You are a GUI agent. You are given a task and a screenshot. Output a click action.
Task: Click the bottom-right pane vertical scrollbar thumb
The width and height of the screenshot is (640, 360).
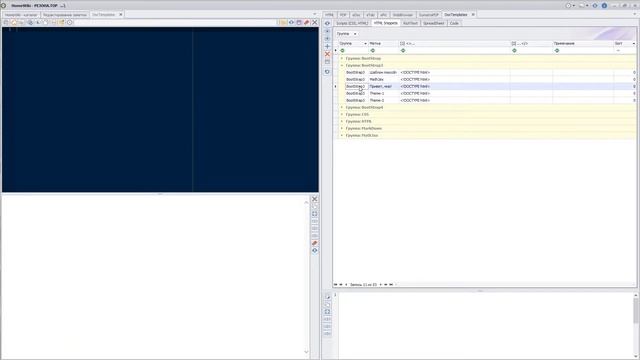(x=636, y=310)
